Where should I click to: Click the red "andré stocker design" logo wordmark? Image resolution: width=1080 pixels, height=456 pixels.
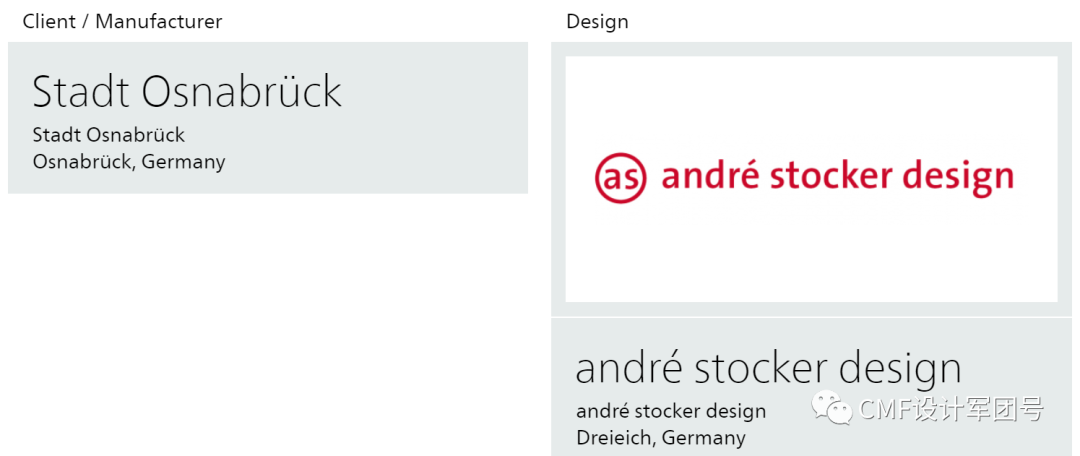point(837,178)
